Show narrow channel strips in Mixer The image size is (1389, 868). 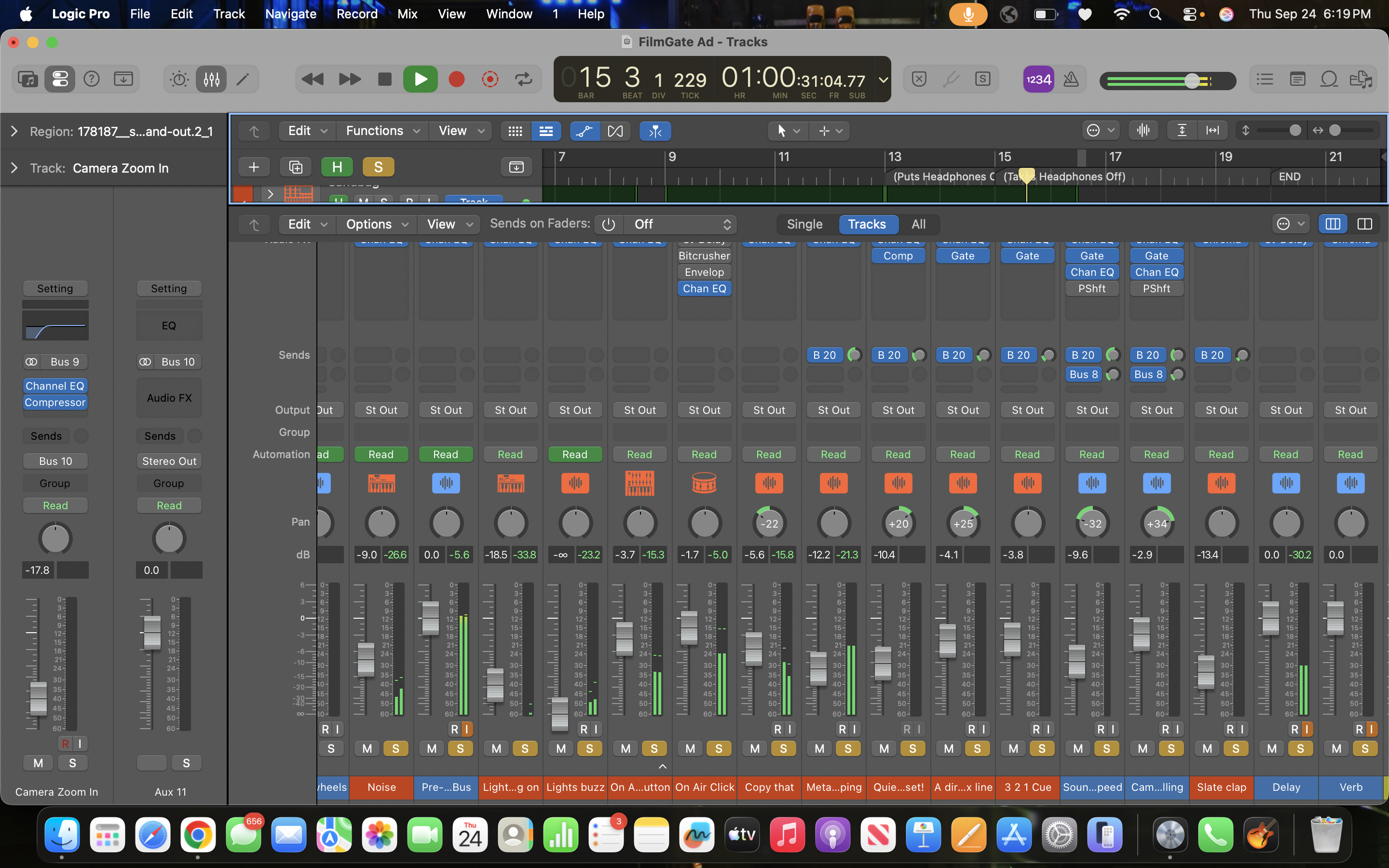[x=1333, y=224]
